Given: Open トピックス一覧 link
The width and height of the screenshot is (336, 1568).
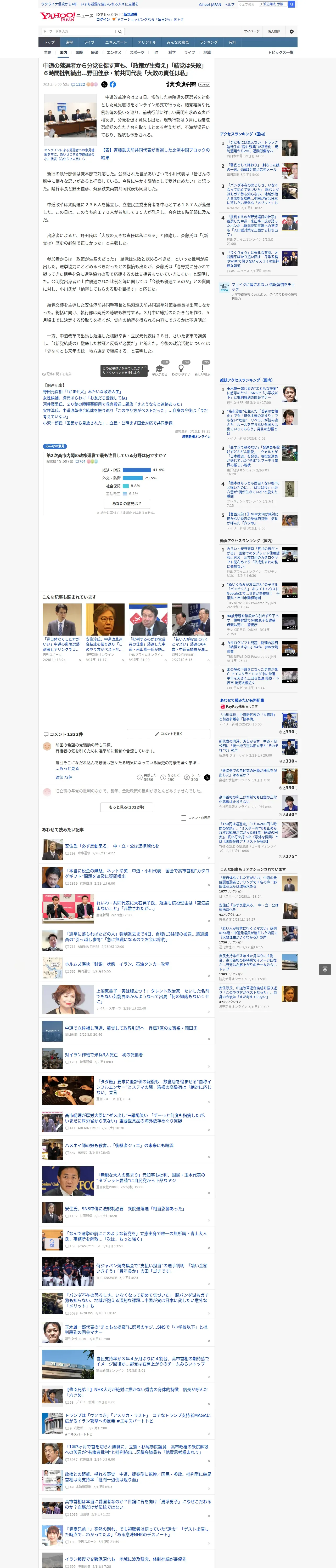Looking at the screenshot, I should pos(281,52).
